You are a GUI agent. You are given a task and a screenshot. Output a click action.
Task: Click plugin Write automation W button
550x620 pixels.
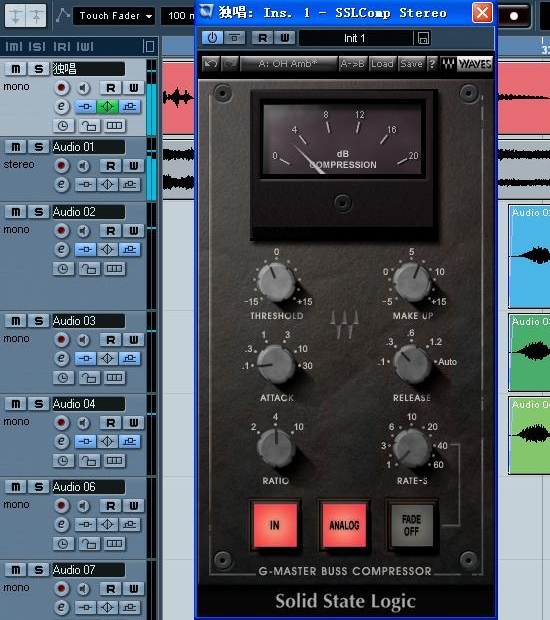(285, 38)
